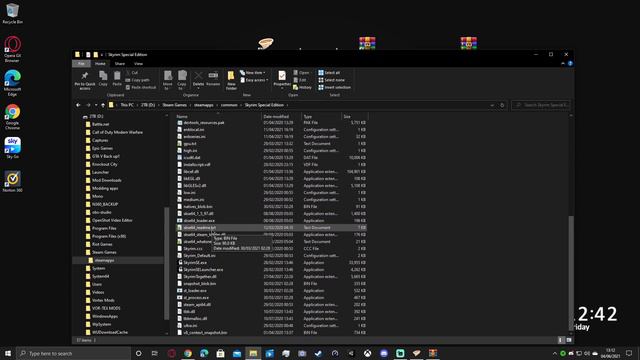The image size is (640, 360).
Task: Click Pin to Quick access ribbon button
Action: pyautogui.click(x=84, y=80)
